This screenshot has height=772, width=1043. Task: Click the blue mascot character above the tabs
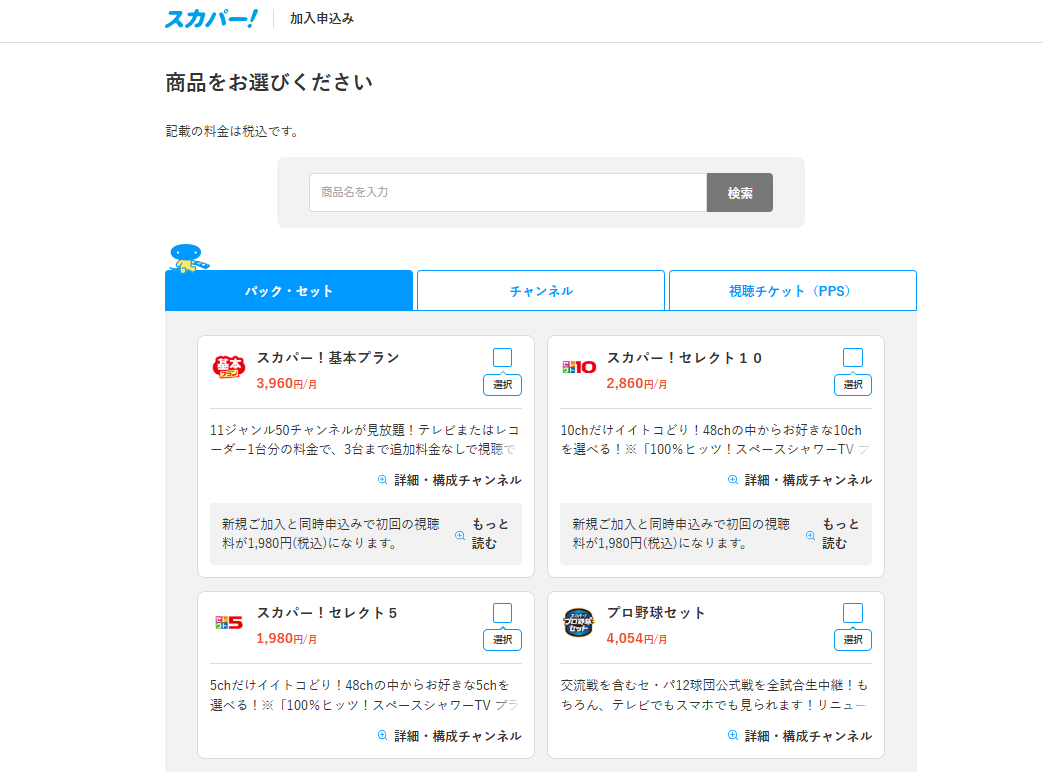point(188,258)
